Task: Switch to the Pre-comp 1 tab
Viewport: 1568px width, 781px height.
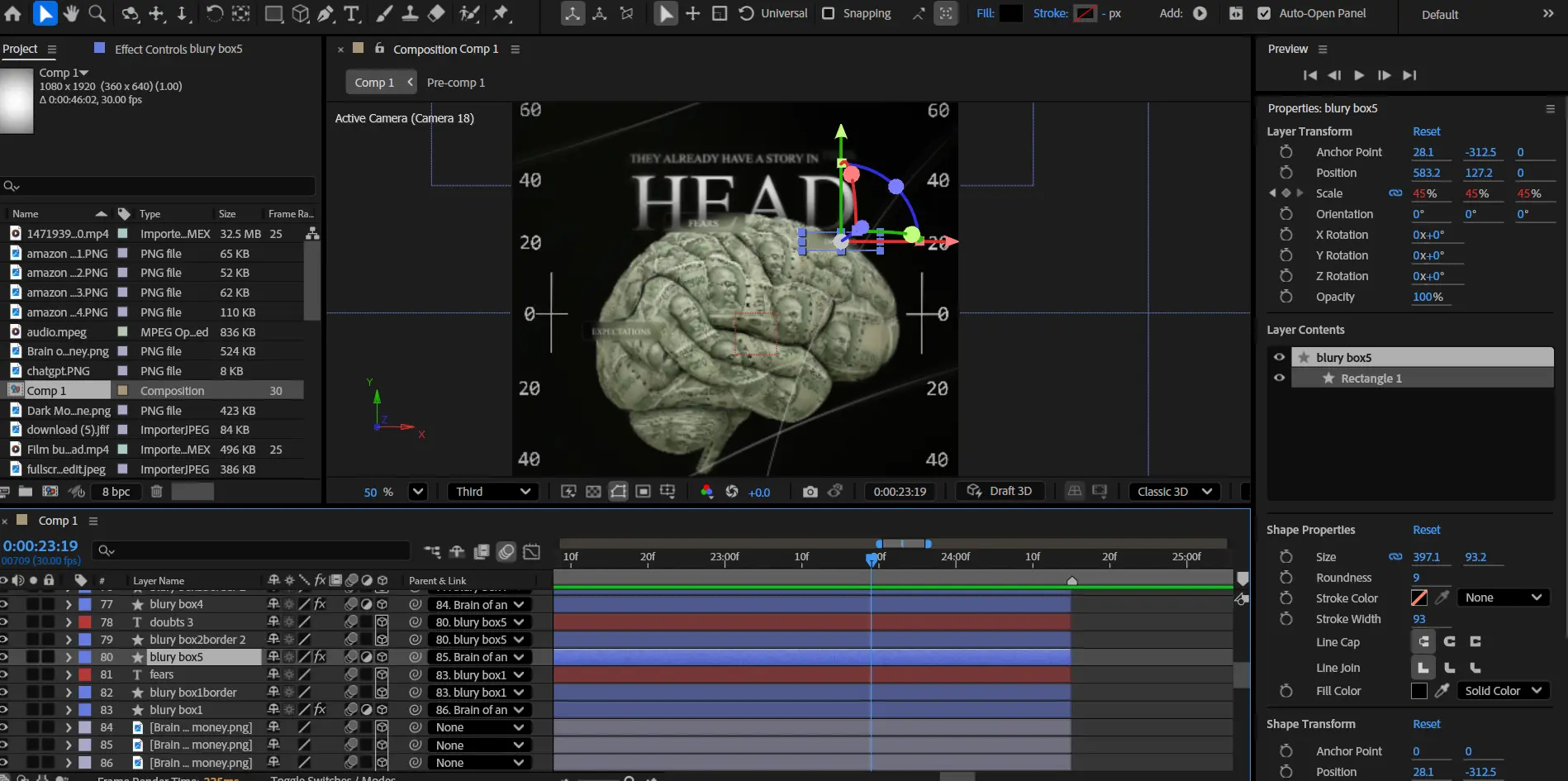Action: pos(455,83)
